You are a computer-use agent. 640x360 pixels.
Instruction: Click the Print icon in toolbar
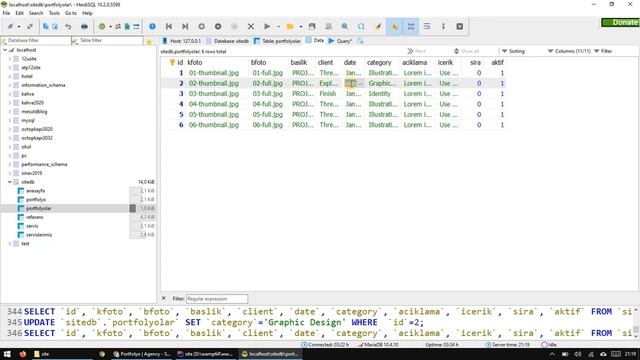pyautogui.click(x=84, y=27)
